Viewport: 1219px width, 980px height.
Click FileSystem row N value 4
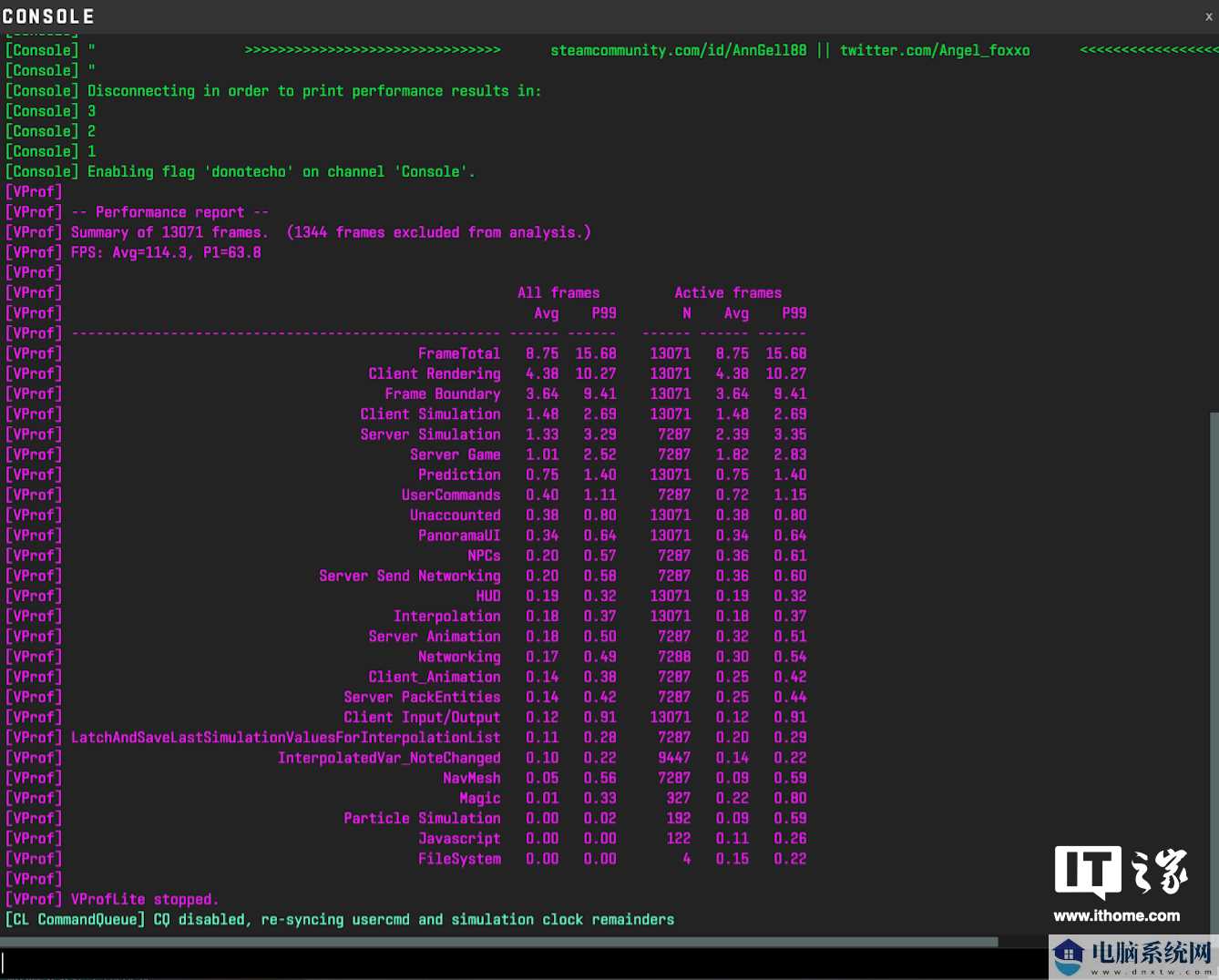(687, 859)
